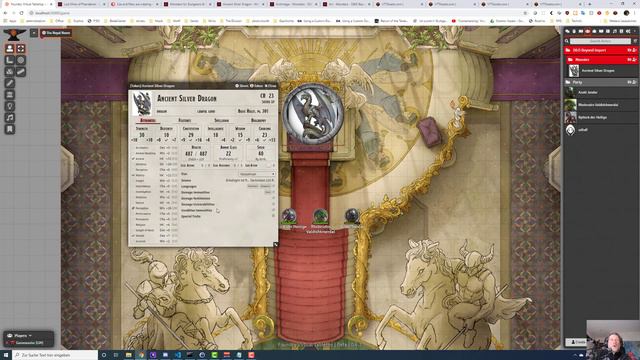Viewport: 640px width, 360px height.
Task: Click Token button in sheet header
Action: [257, 86]
